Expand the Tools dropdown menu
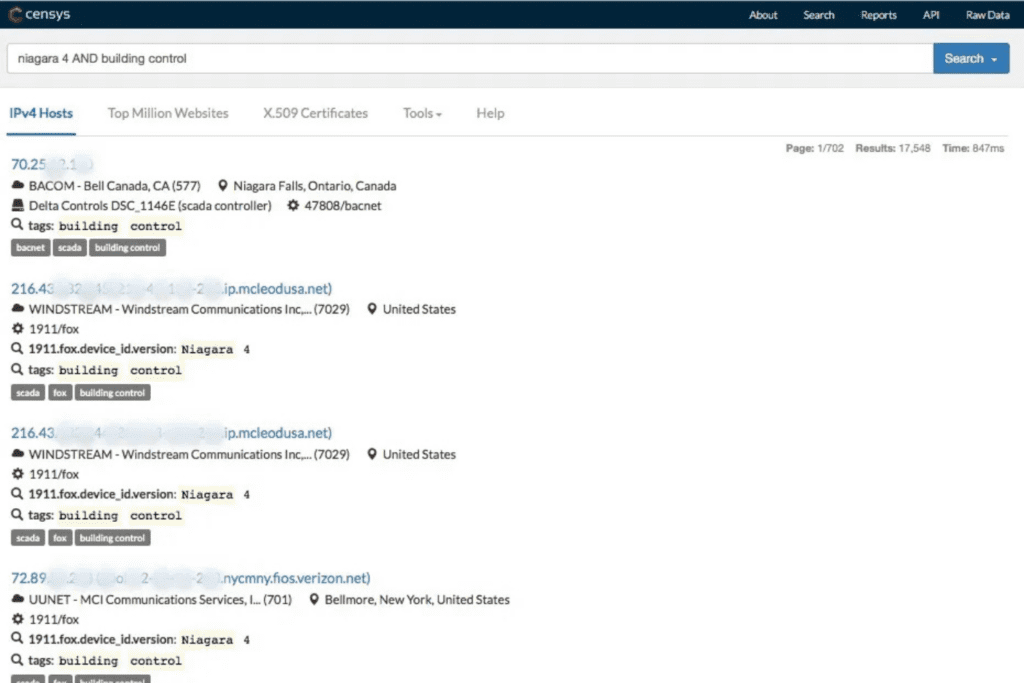 422,113
